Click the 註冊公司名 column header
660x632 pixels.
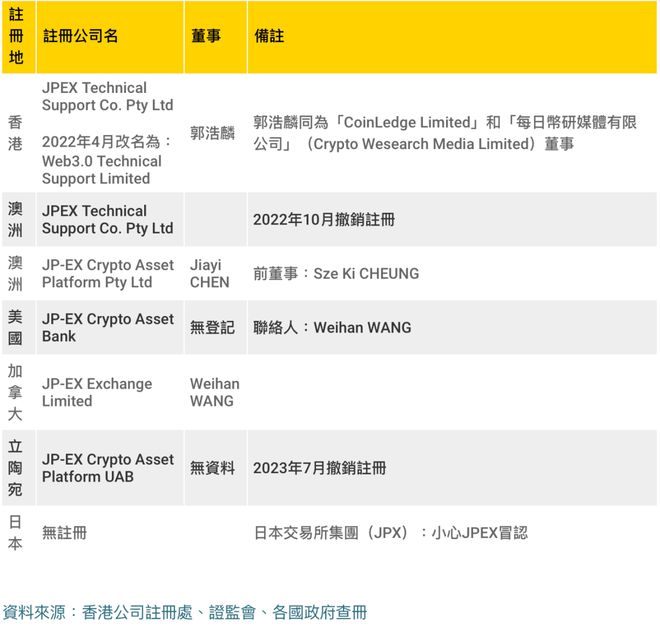pos(110,37)
